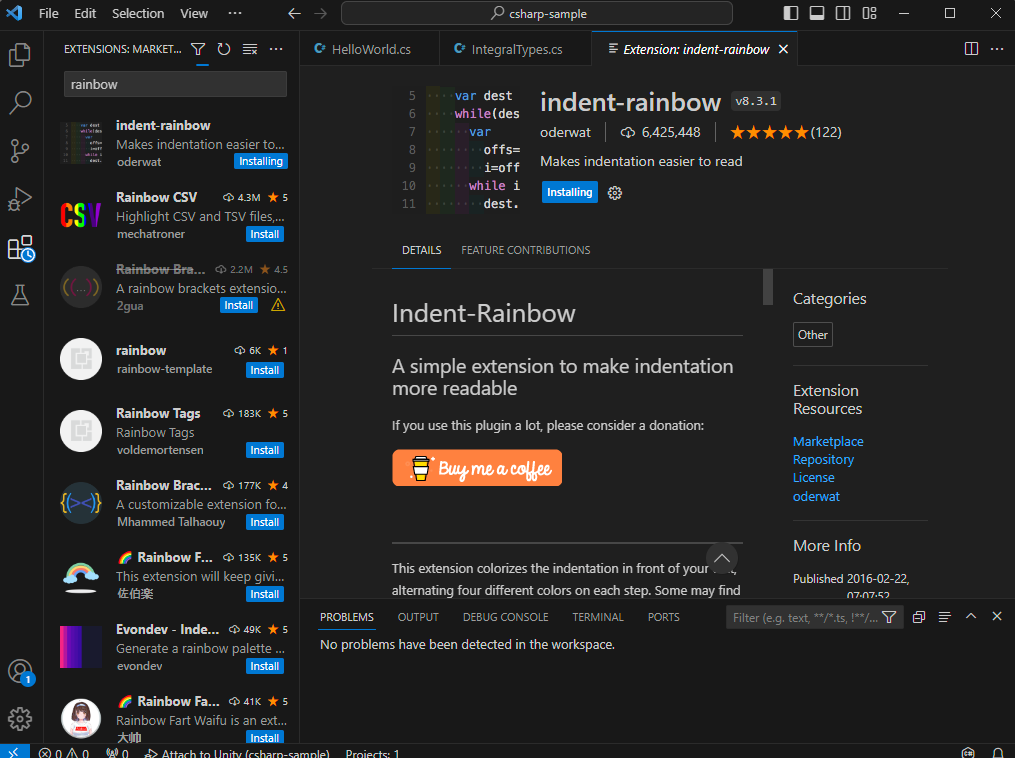Filter extensions with the funnel icon

pos(198,49)
